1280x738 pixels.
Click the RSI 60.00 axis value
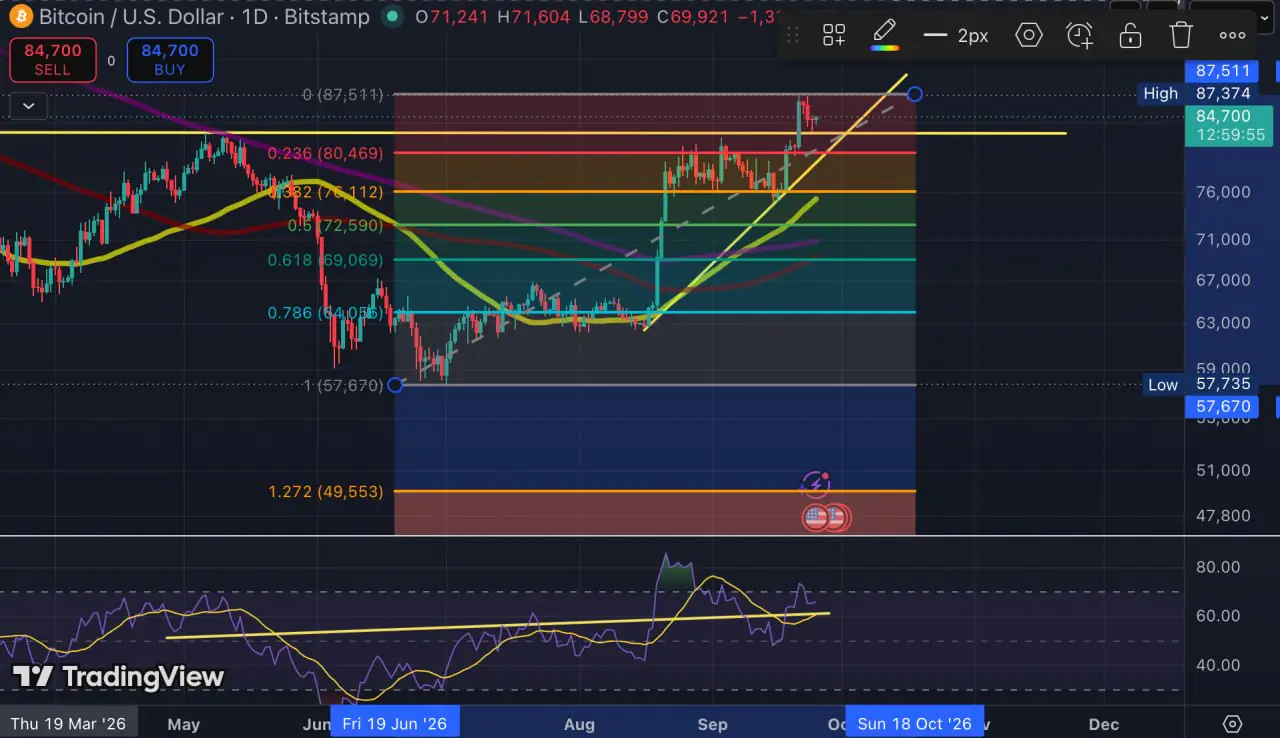(x=1218, y=616)
